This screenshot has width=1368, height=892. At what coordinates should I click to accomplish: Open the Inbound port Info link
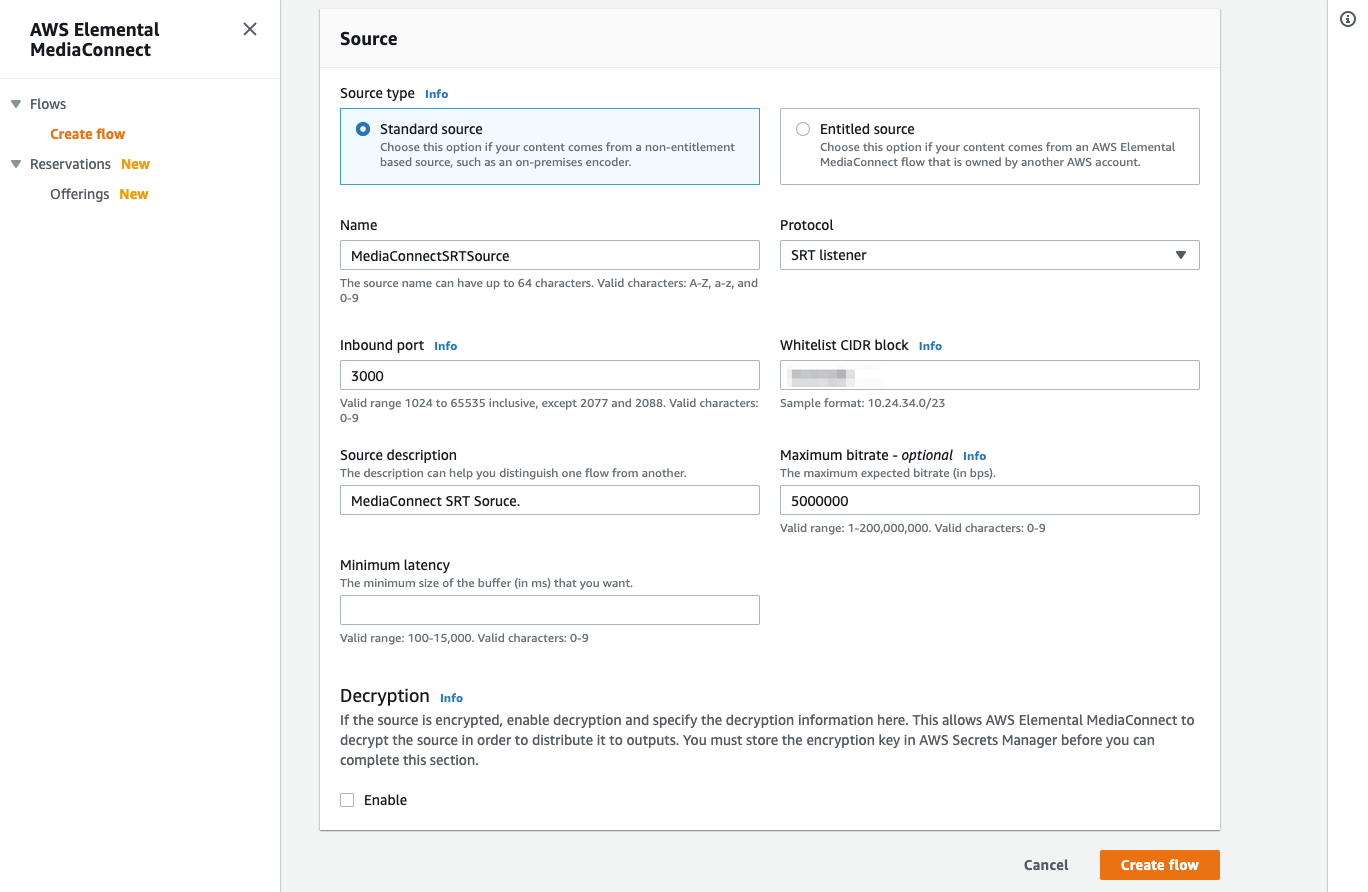click(x=445, y=345)
